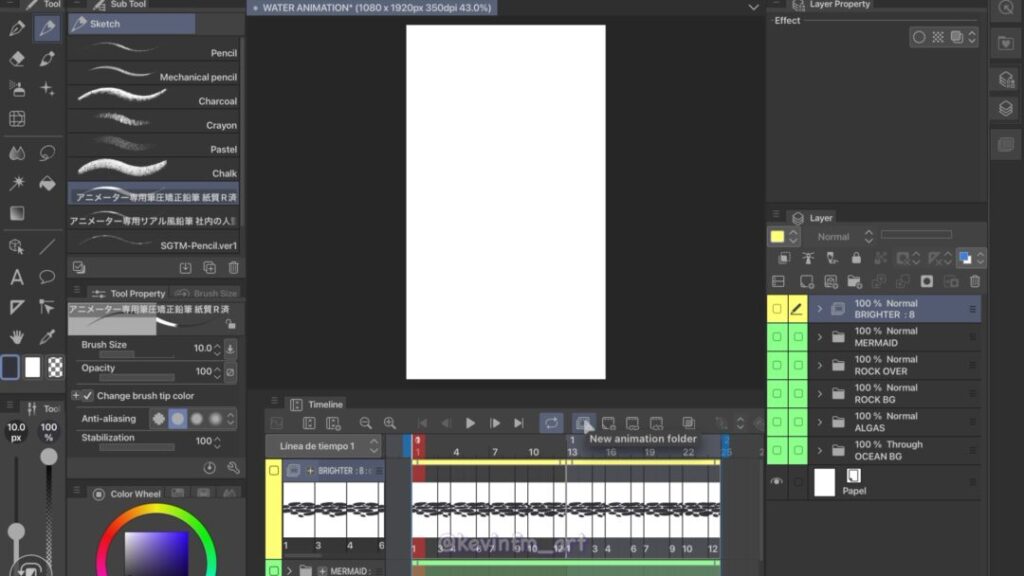Viewport: 1024px width, 576px height.
Task: Select the Lasso selection tool
Action: (47, 153)
